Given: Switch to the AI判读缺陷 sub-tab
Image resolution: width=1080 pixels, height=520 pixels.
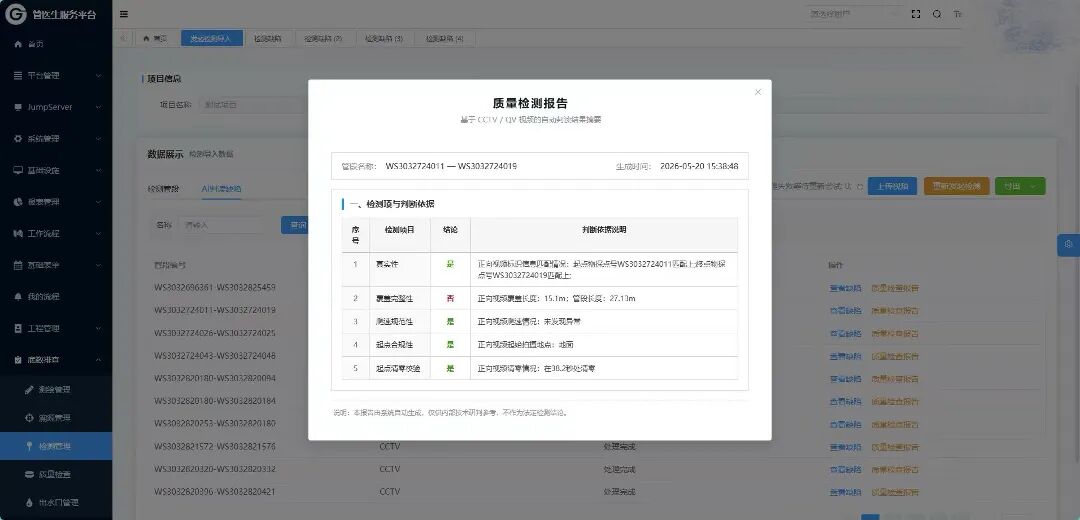Looking at the screenshot, I should pos(221,188).
